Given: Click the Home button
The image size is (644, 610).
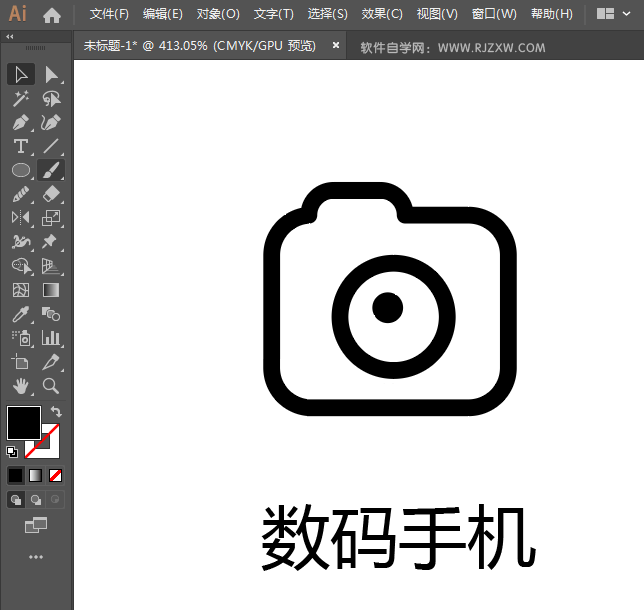Looking at the screenshot, I should point(52,14).
